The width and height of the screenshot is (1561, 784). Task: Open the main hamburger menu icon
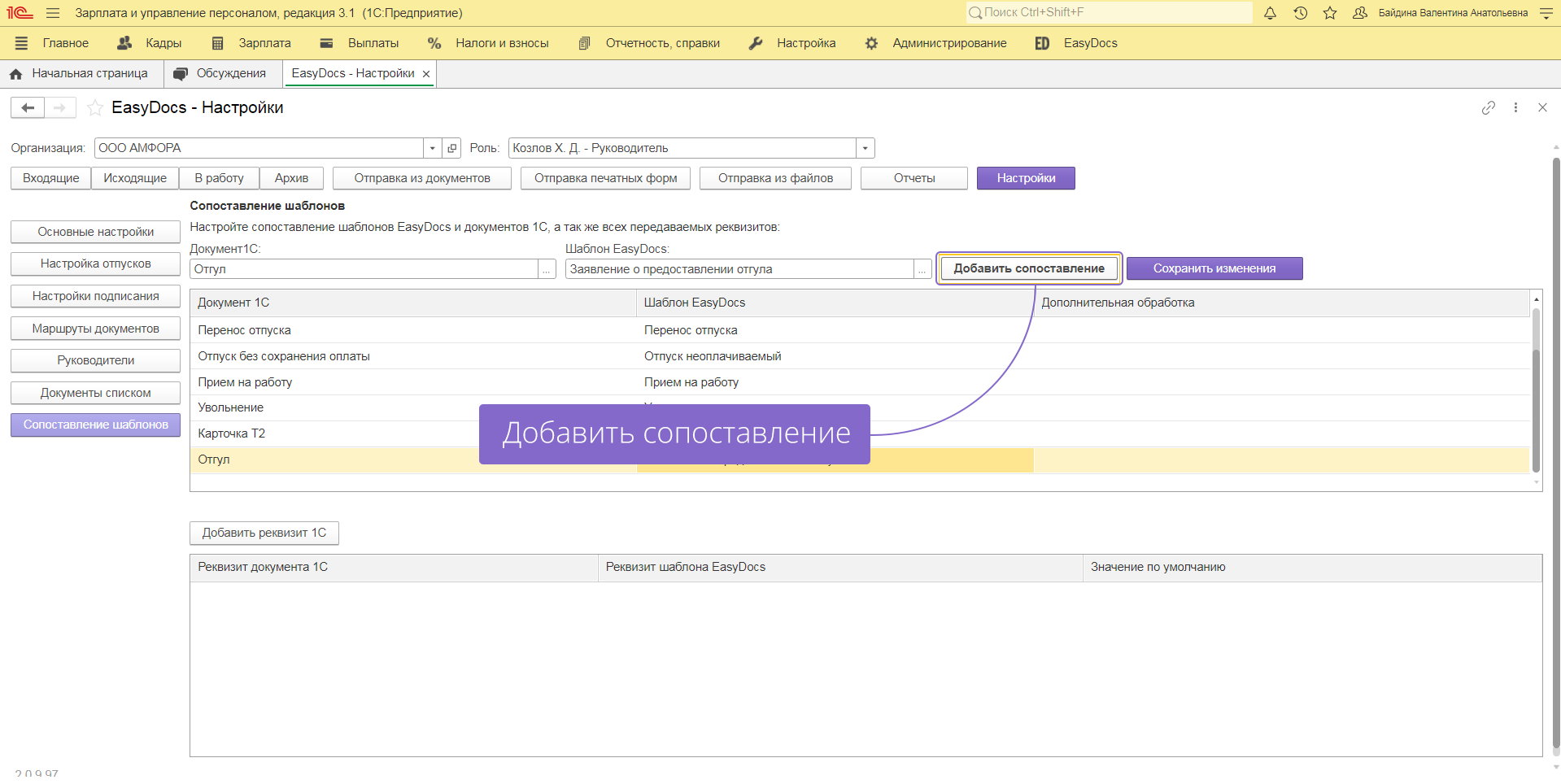coord(53,13)
